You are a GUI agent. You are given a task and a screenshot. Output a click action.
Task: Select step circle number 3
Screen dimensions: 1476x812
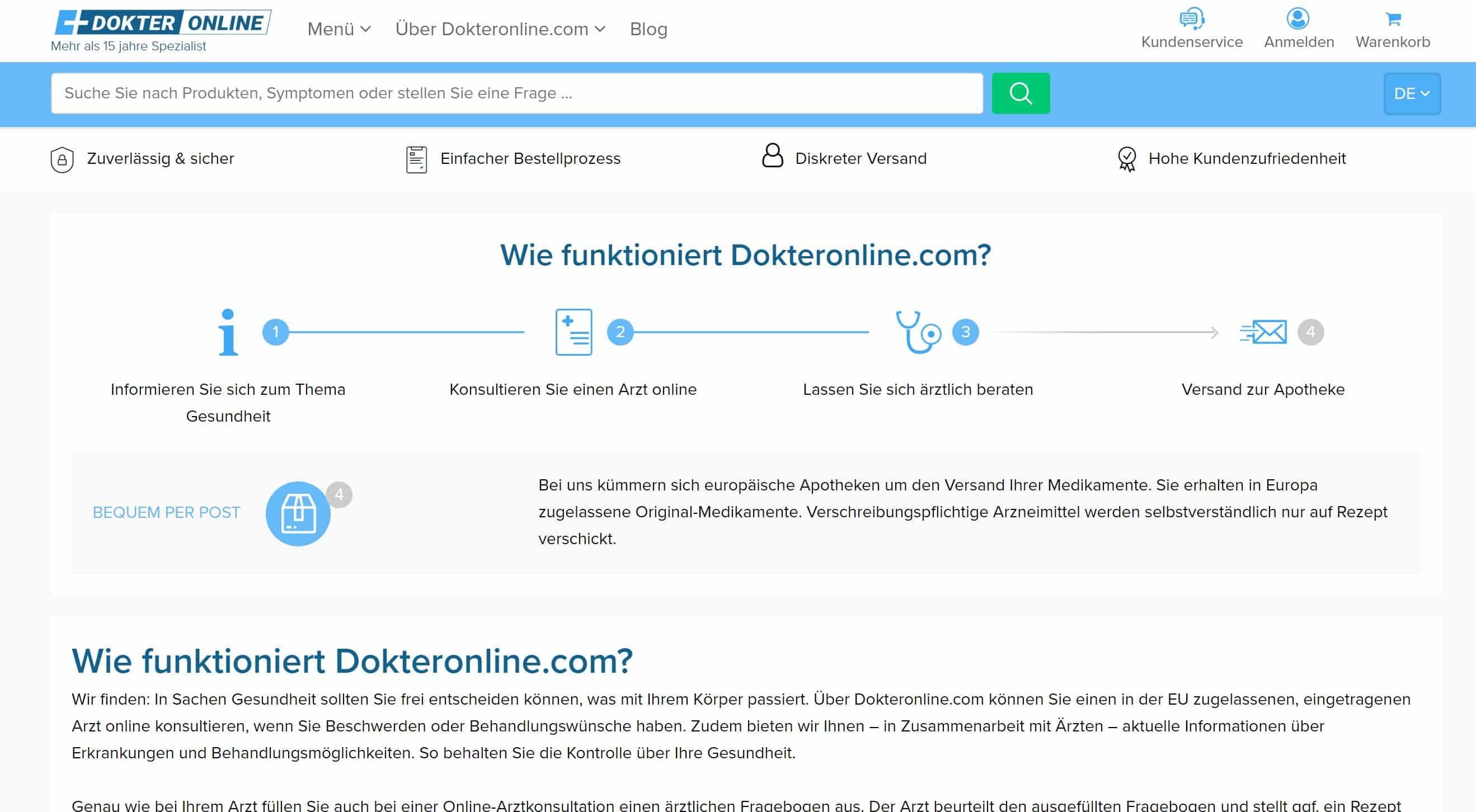click(x=965, y=332)
